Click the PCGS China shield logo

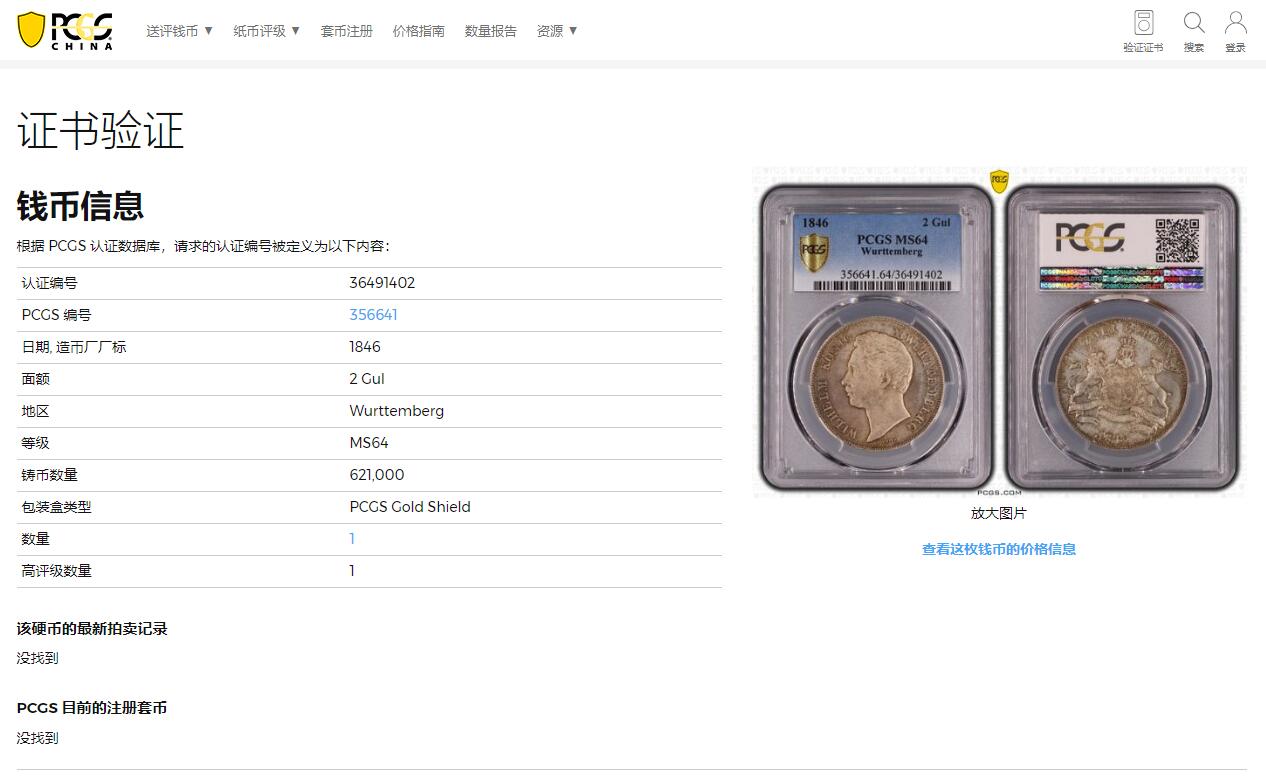tap(65, 30)
